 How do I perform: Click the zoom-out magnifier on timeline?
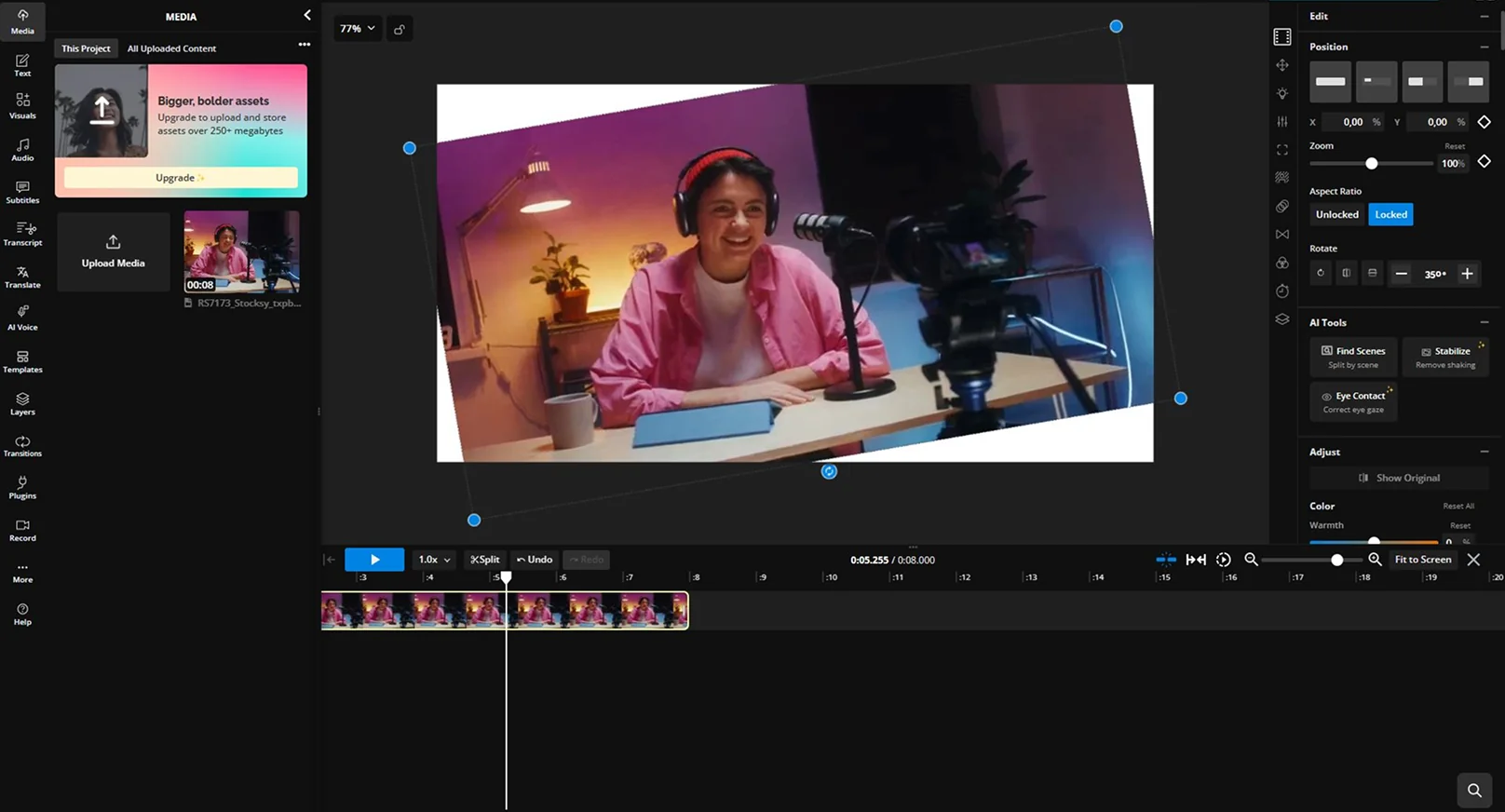(1251, 560)
